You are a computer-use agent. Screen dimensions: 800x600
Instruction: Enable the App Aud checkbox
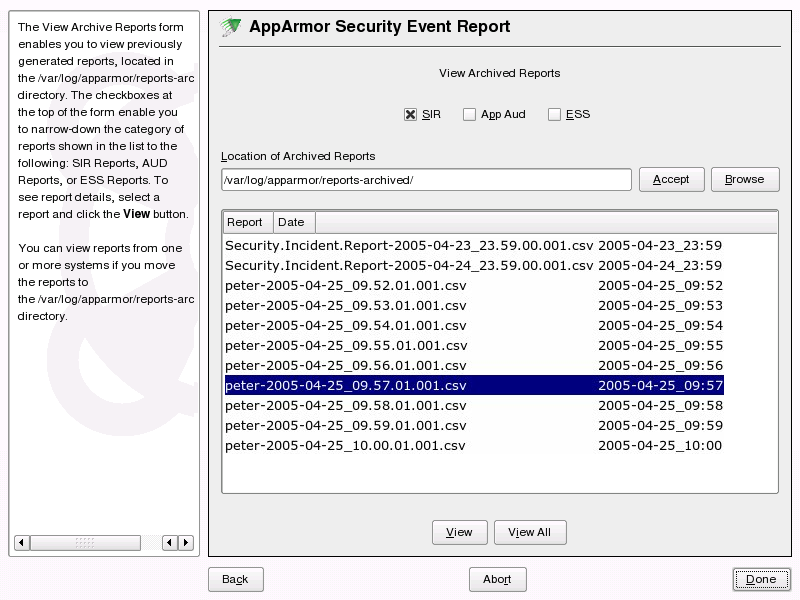click(469, 114)
